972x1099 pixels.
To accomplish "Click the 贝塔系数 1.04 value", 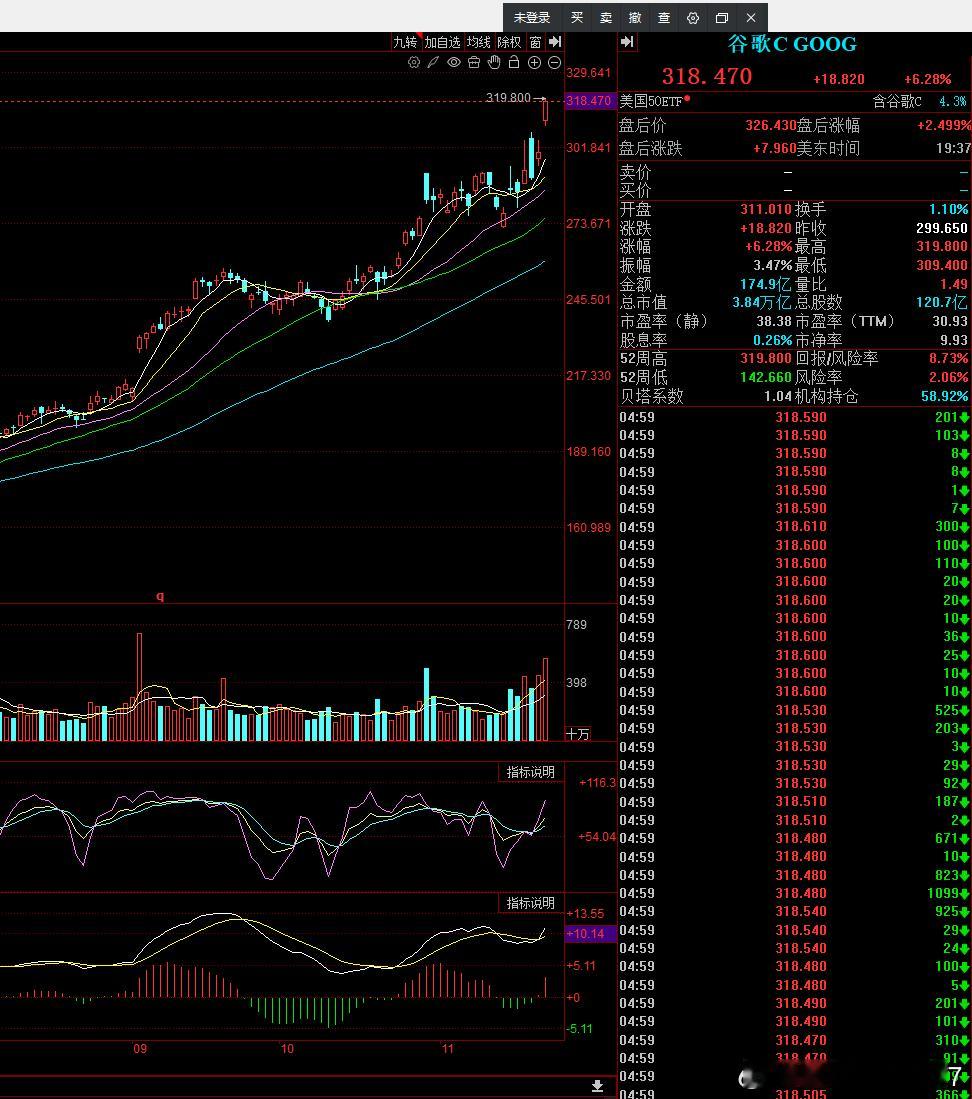I will (778, 397).
